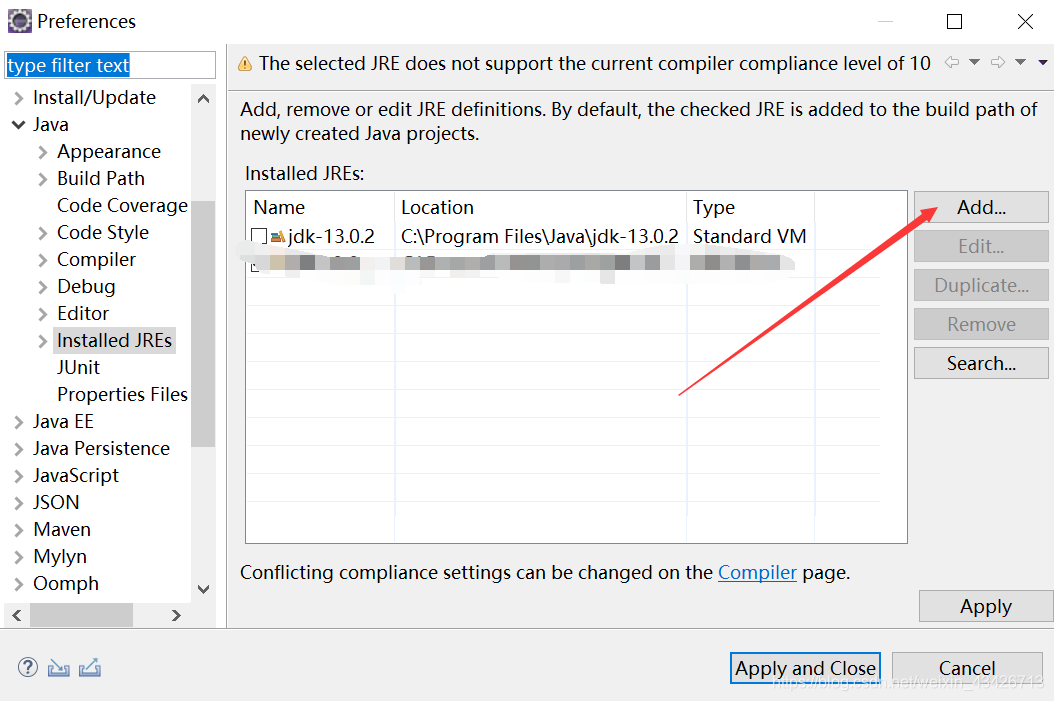Click the Add button

click(x=981, y=207)
